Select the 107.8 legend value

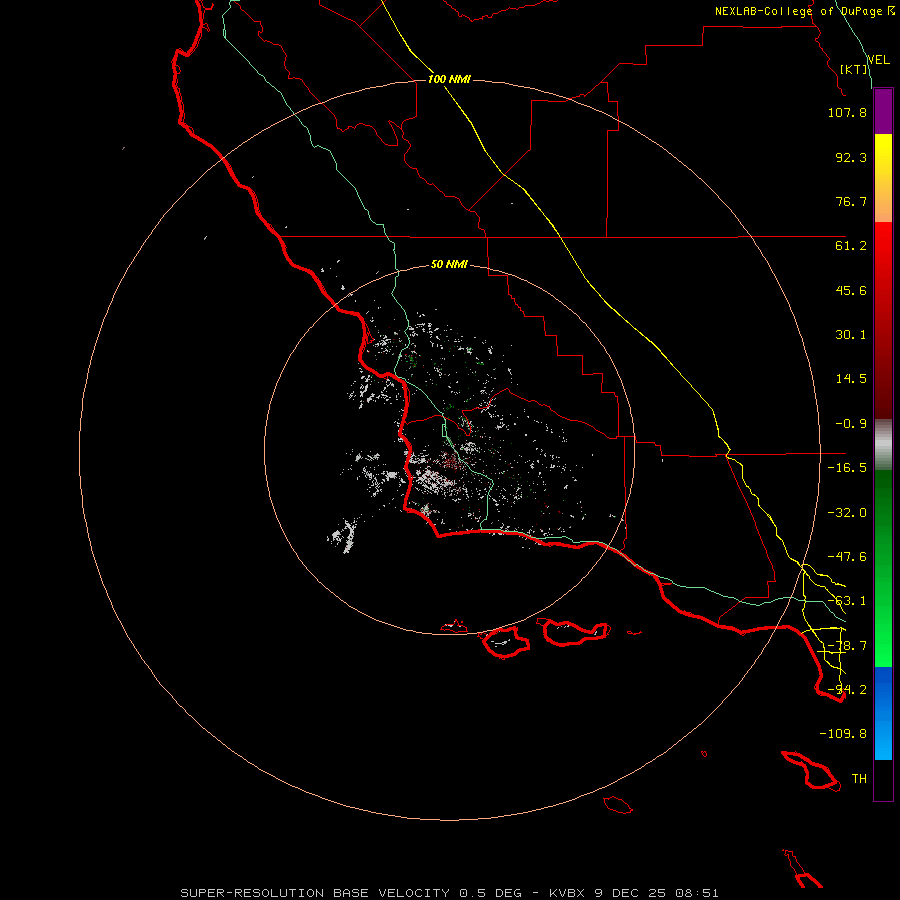pyautogui.click(x=847, y=112)
